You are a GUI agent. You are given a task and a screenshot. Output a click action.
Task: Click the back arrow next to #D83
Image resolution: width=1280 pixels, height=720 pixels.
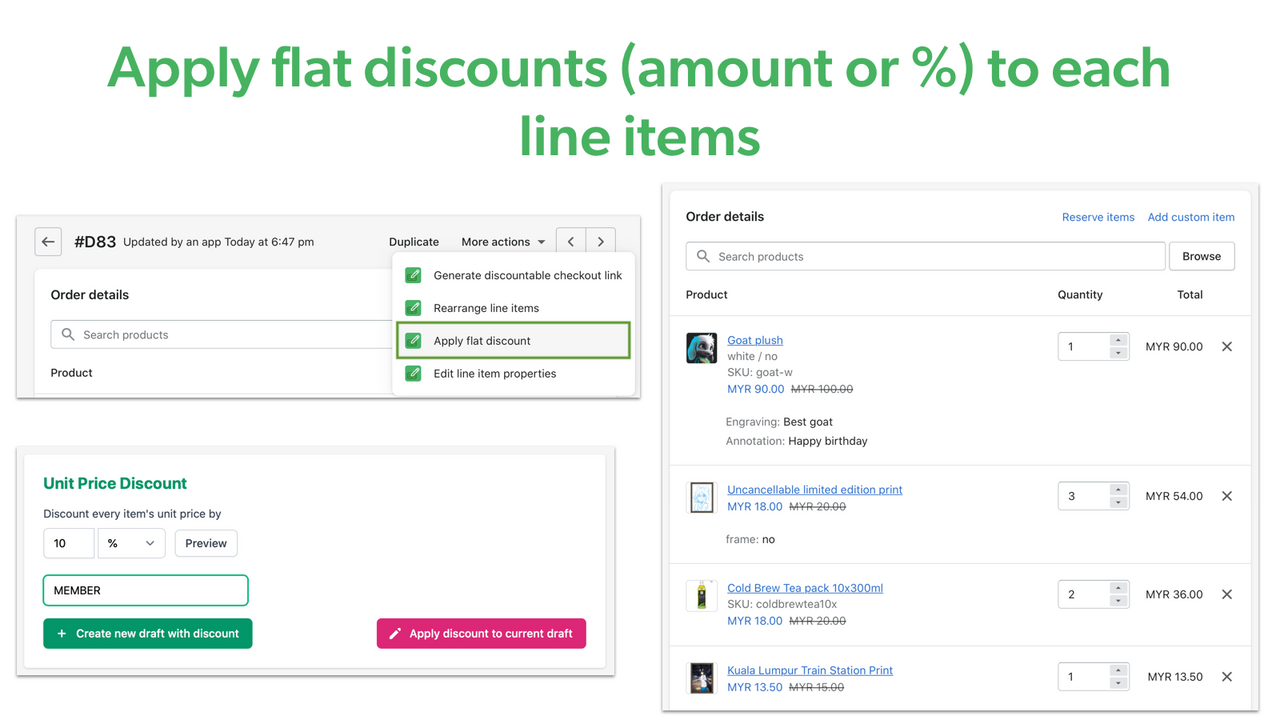pyautogui.click(x=48, y=241)
